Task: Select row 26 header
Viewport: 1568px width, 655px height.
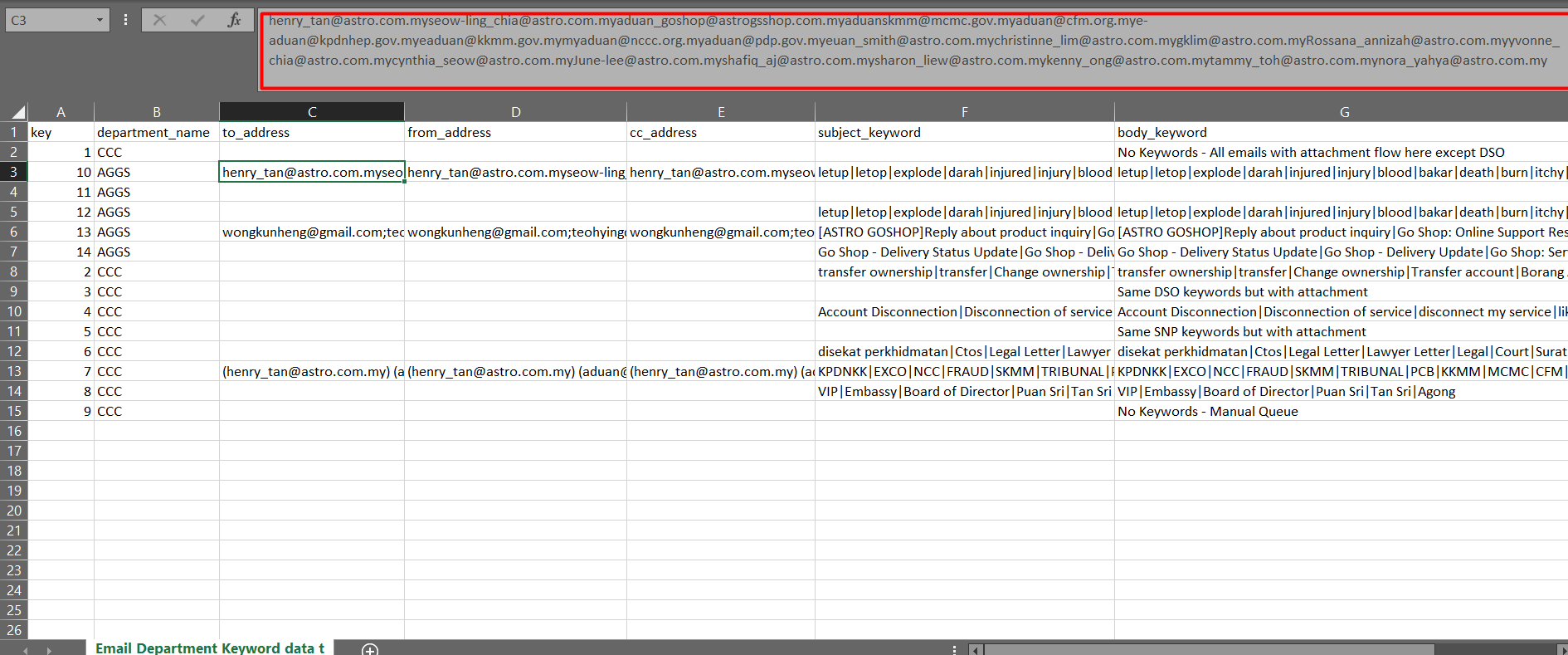Action: [x=14, y=630]
